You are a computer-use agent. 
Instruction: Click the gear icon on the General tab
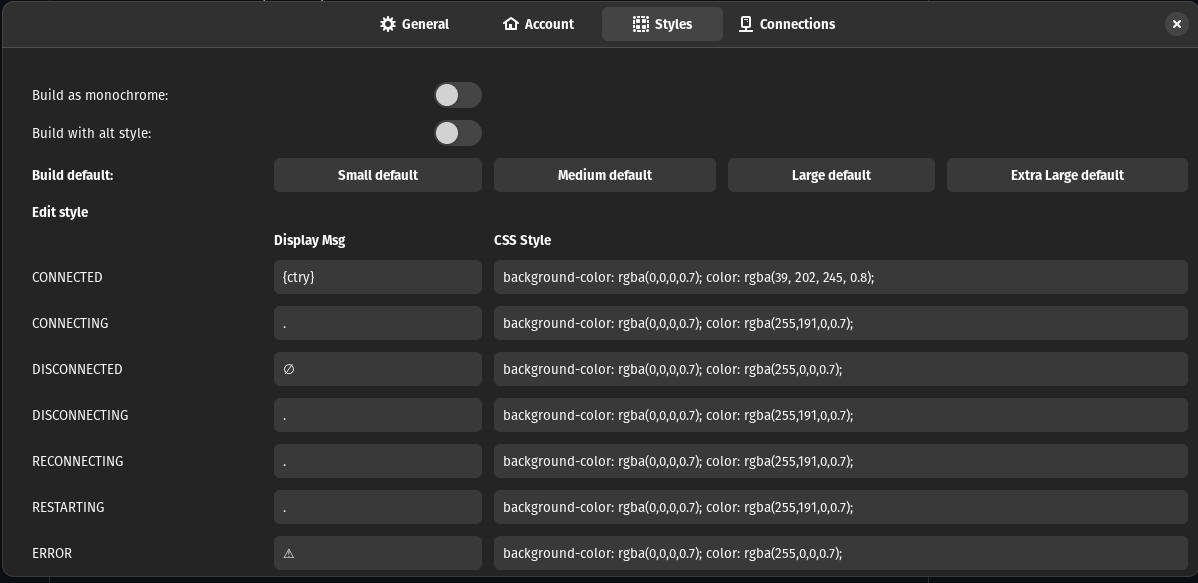(x=388, y=24)
